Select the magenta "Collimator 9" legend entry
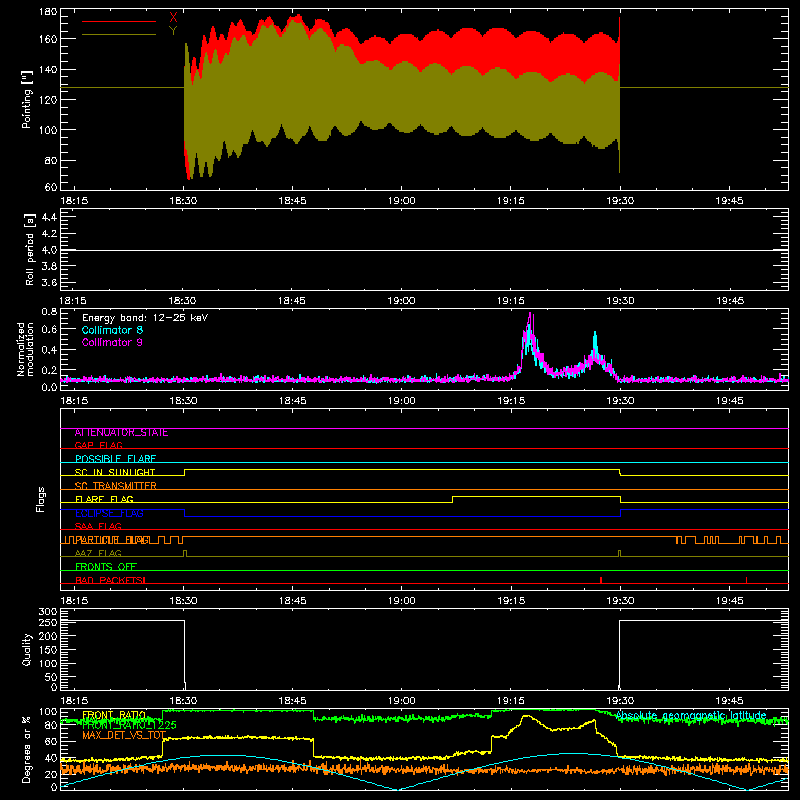Image resolution: width=800 pixels, height=800 pixels. pyautogui.click(x=112, y=342)
